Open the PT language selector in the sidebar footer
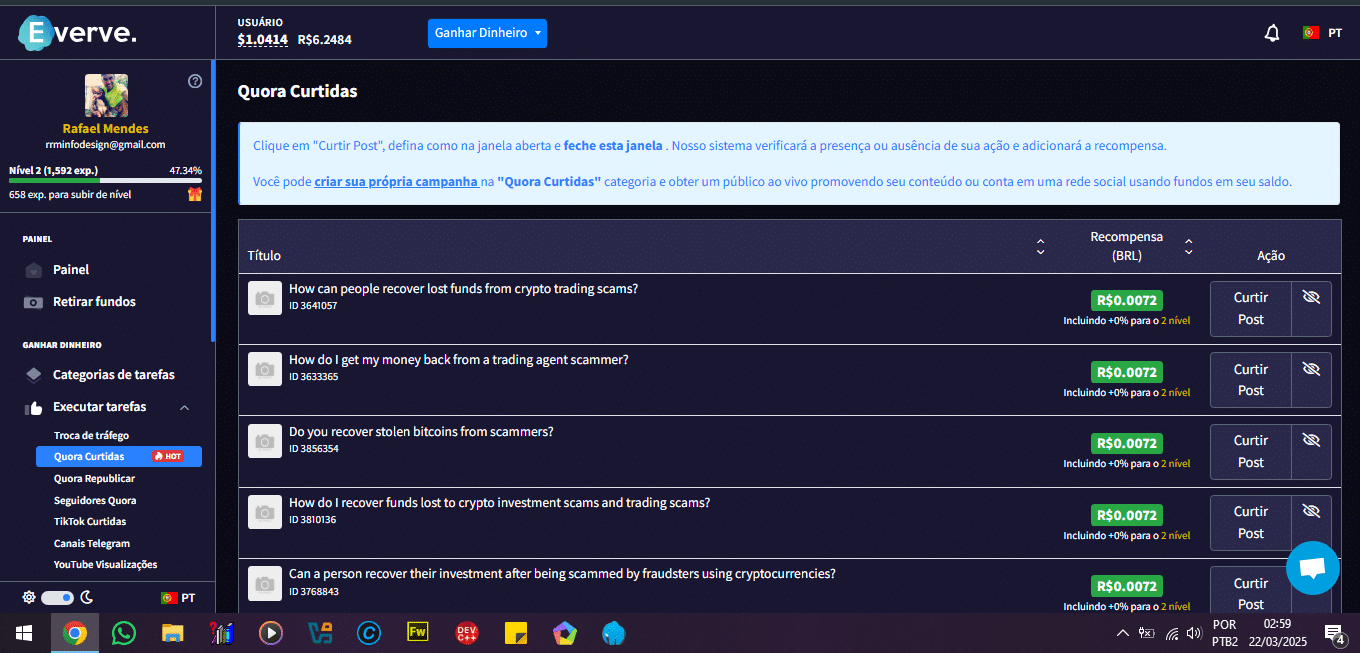1360x653 pixels. (x=178, y=598)
